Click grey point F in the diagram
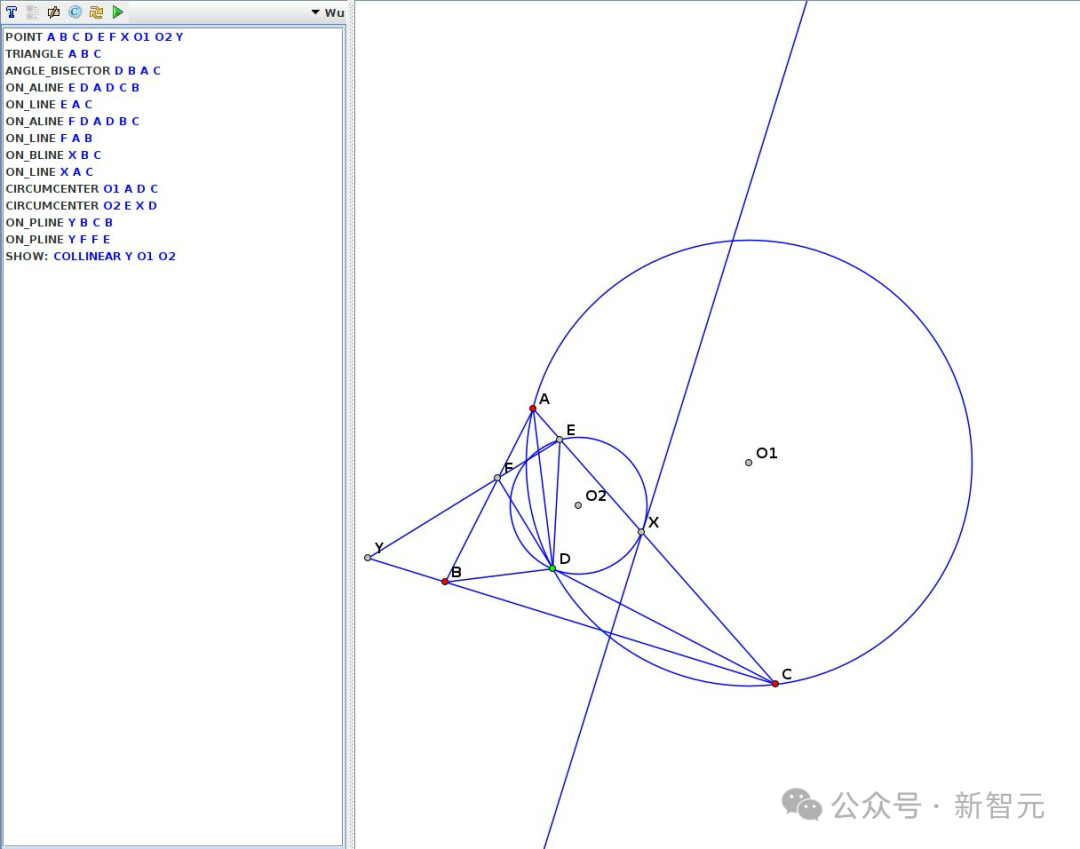Screen dimensions: 1080x849 tap(497, 478)
